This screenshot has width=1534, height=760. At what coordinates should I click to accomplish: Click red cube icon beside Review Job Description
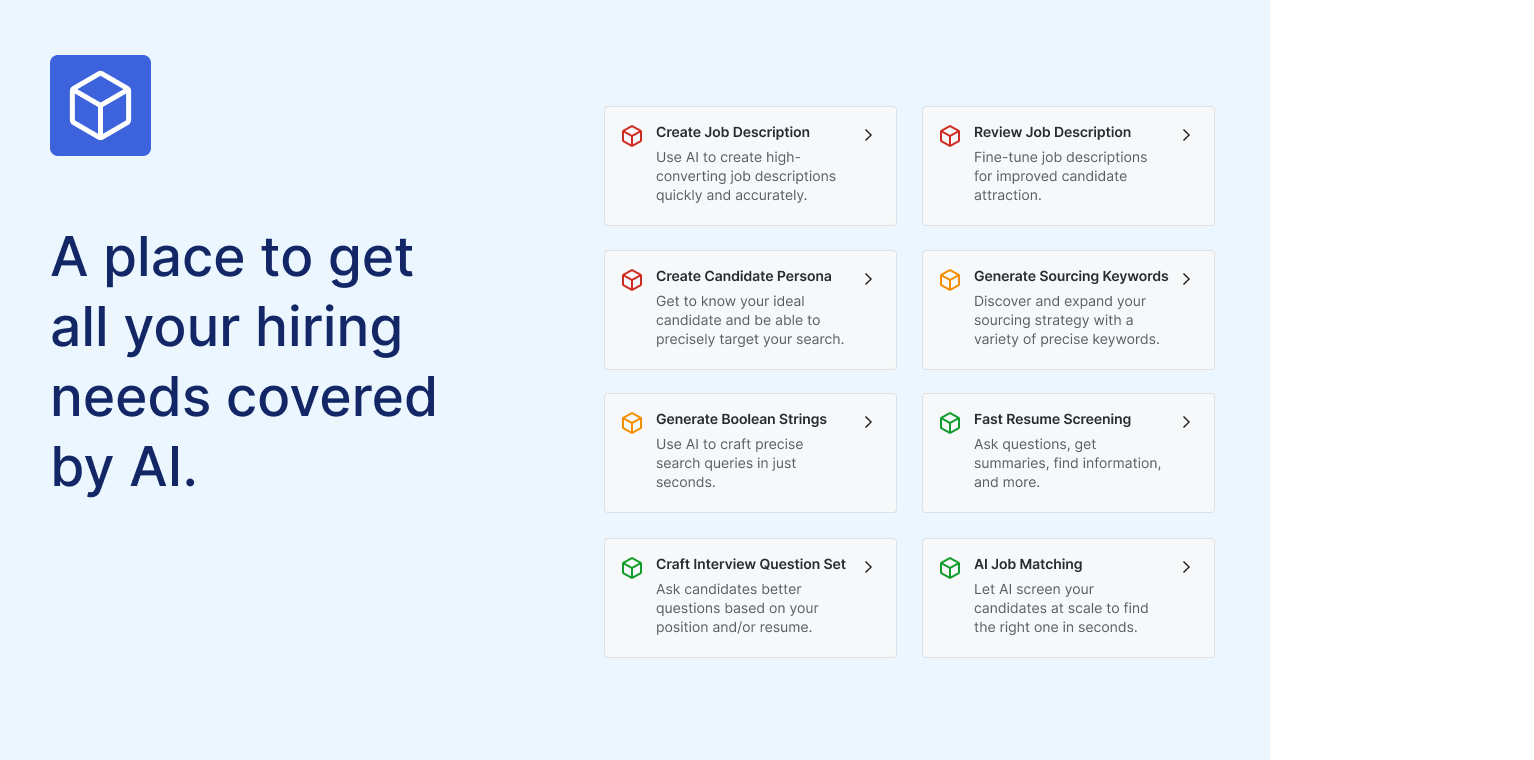point(950,136)
